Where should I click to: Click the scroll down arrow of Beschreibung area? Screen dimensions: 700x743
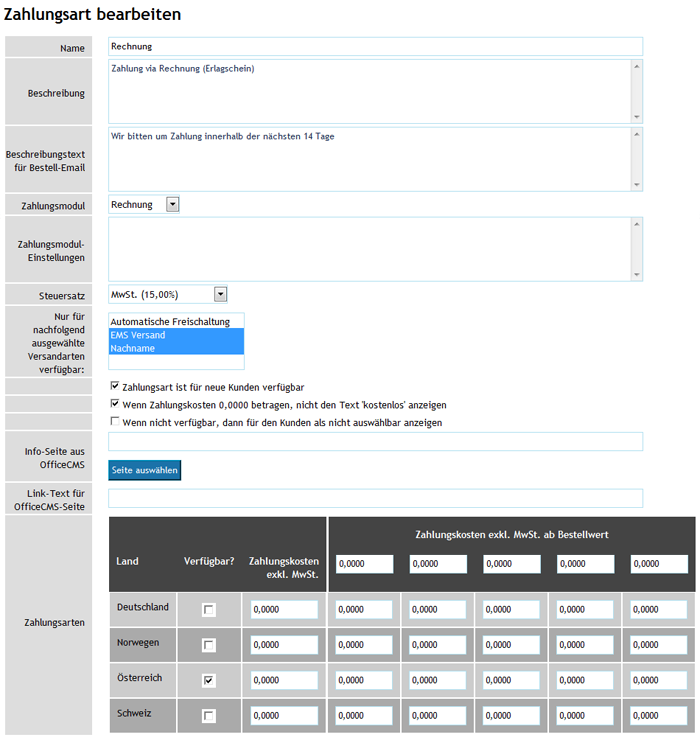[x=637, y=117]
